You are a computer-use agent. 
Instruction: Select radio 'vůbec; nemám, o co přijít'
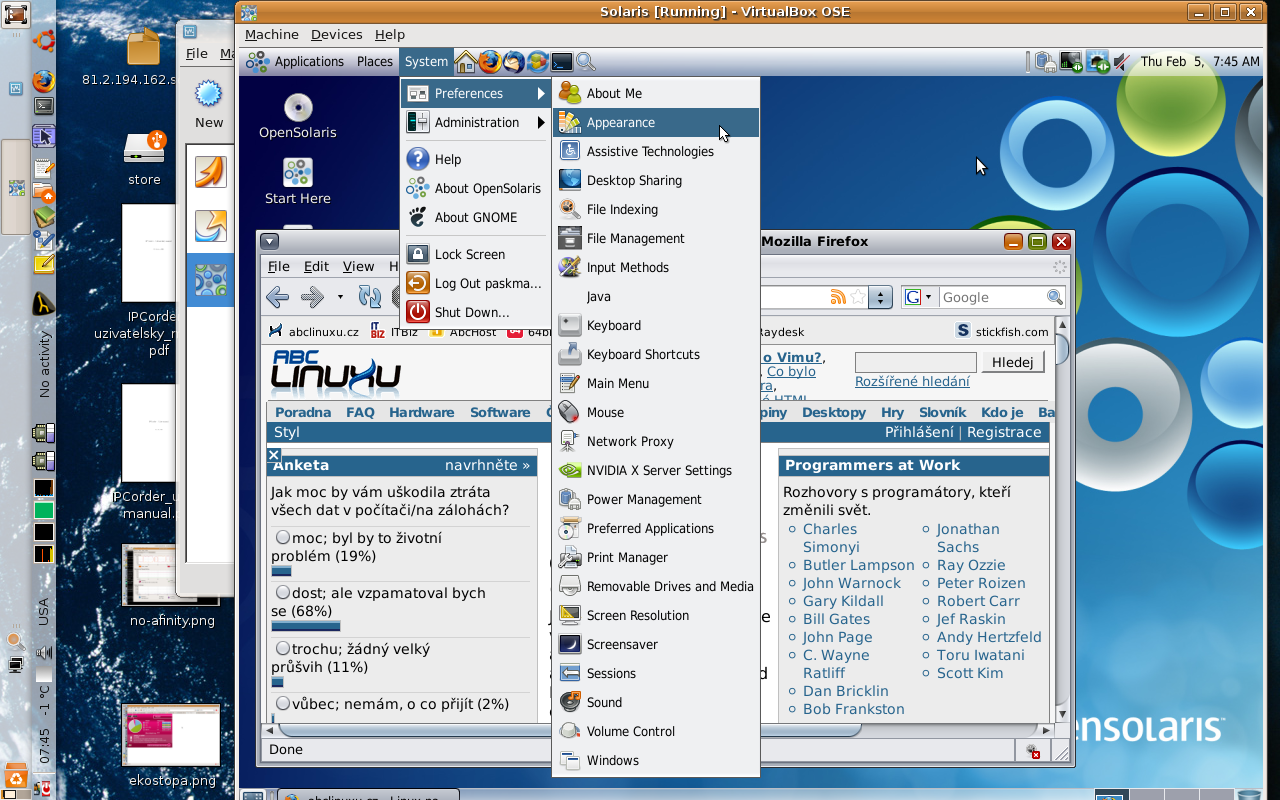click(283, 704)
